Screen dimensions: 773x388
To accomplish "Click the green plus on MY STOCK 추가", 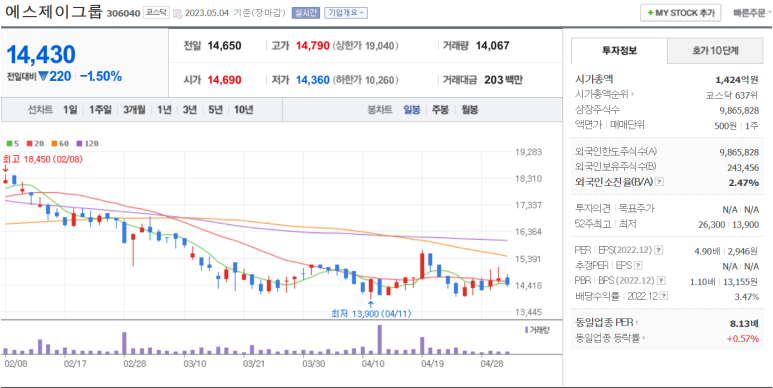I will [651, 13].
